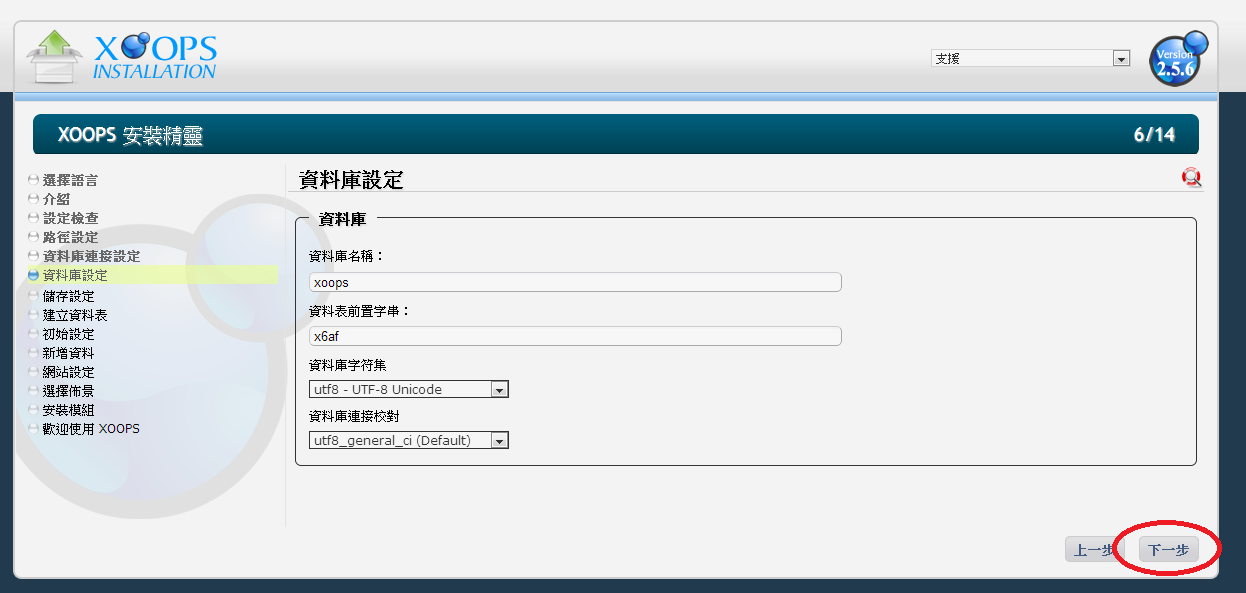Click the 資料庫名稱： label
1246x593 pixels.
(x=347, y=257)
